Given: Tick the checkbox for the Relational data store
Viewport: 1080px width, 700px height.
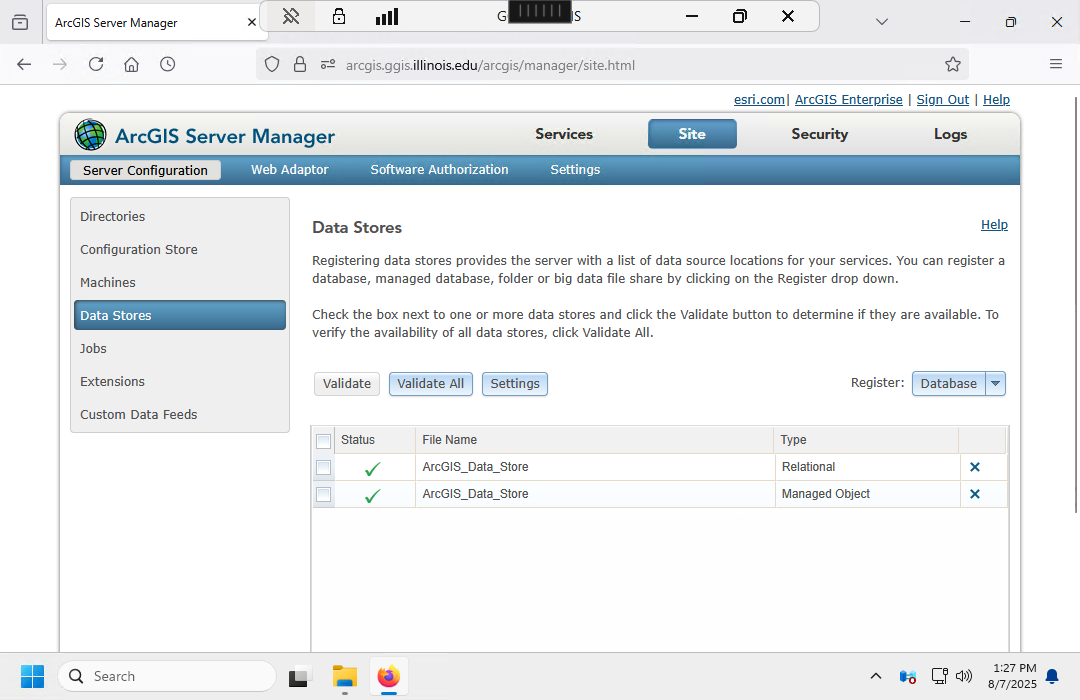Looking at the screenshot, I should coord(323,467).
